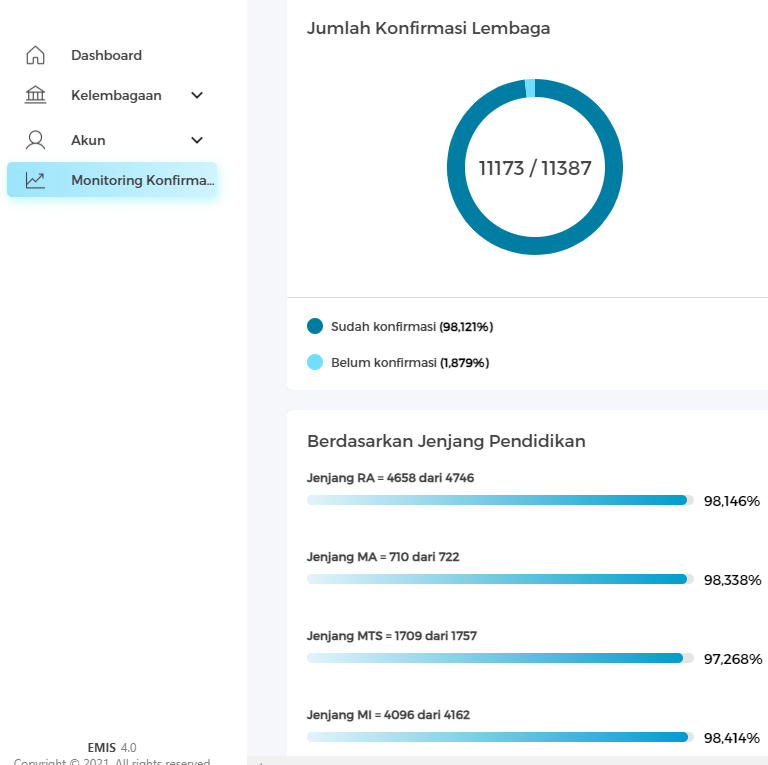Click the 98,146% percentage value
This screenshot has width=768, height=765.
coord(732,501)
